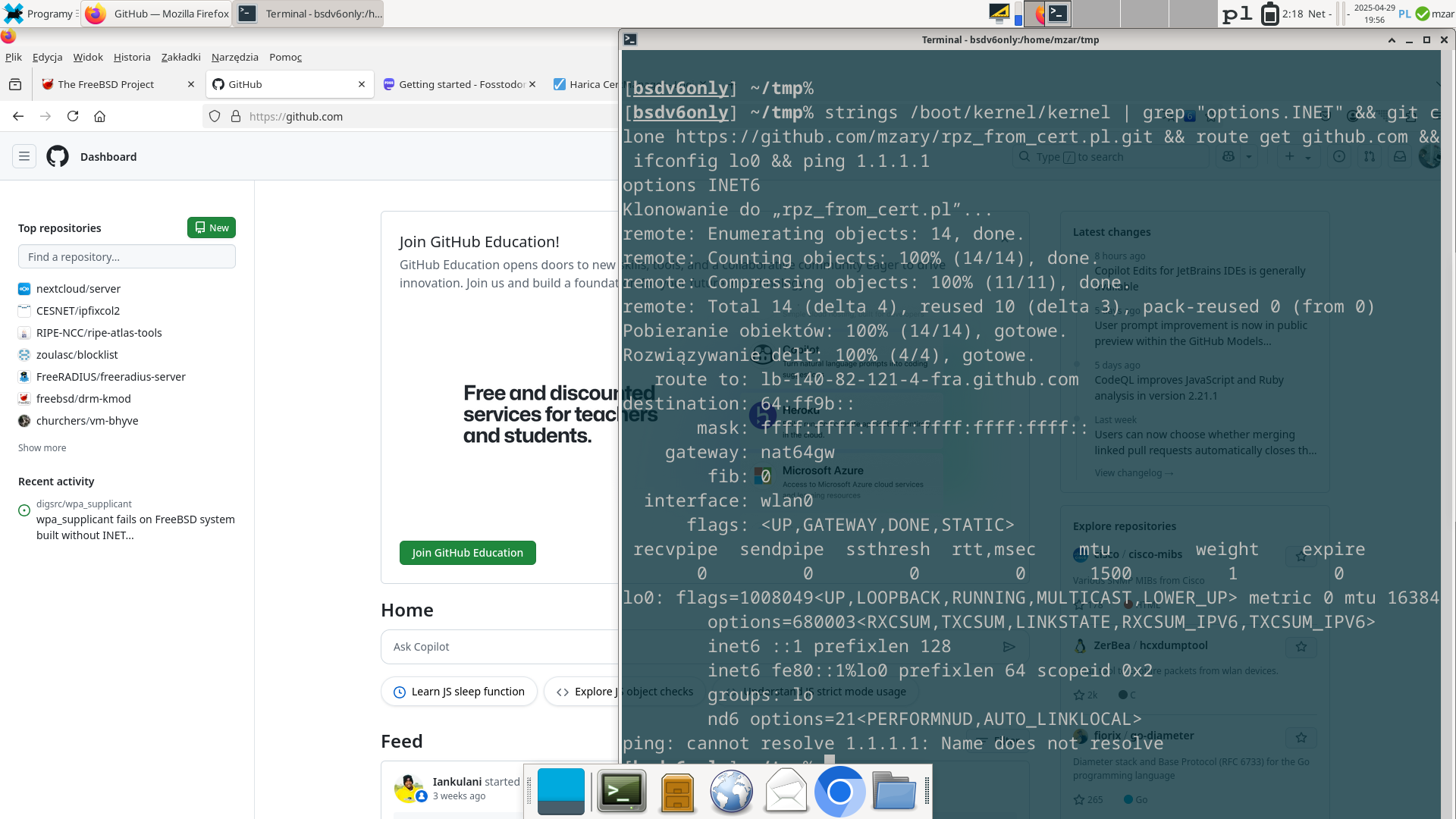Click the green New repository button
Screen dimensions: 1456x819
[x=212, y=227]
